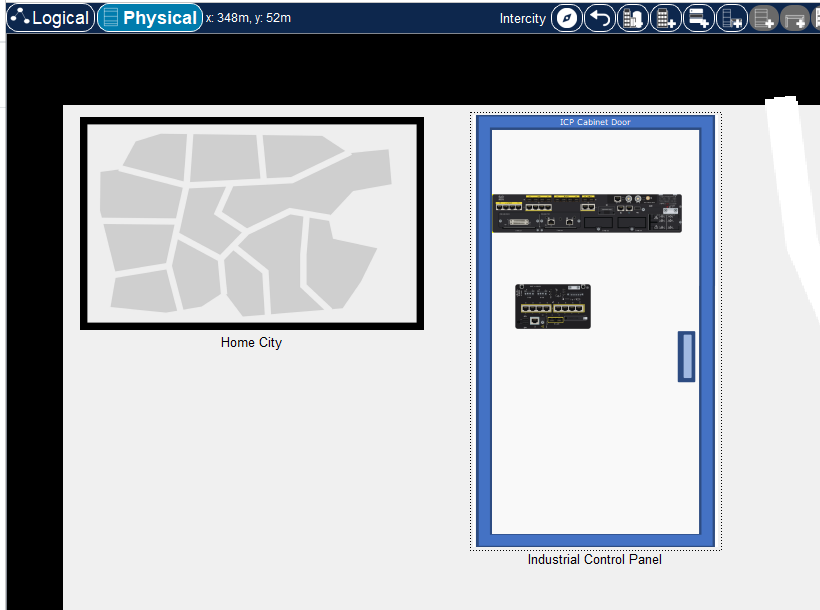Screen dimensions: 820x610
Task: Click the Home City text label
Action: pyautogui.click(x=251, y=342)
